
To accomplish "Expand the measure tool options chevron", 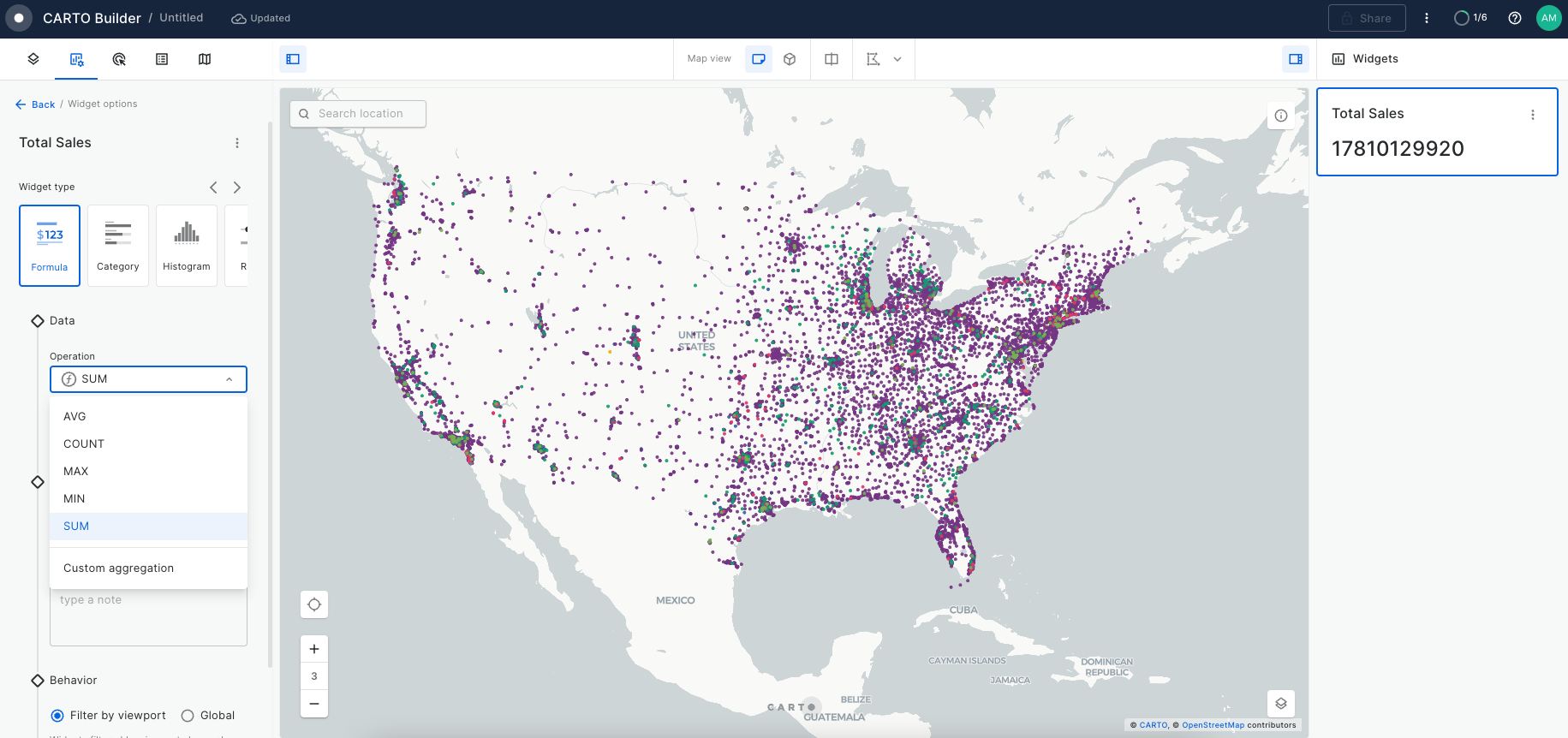I will [897, 59].
